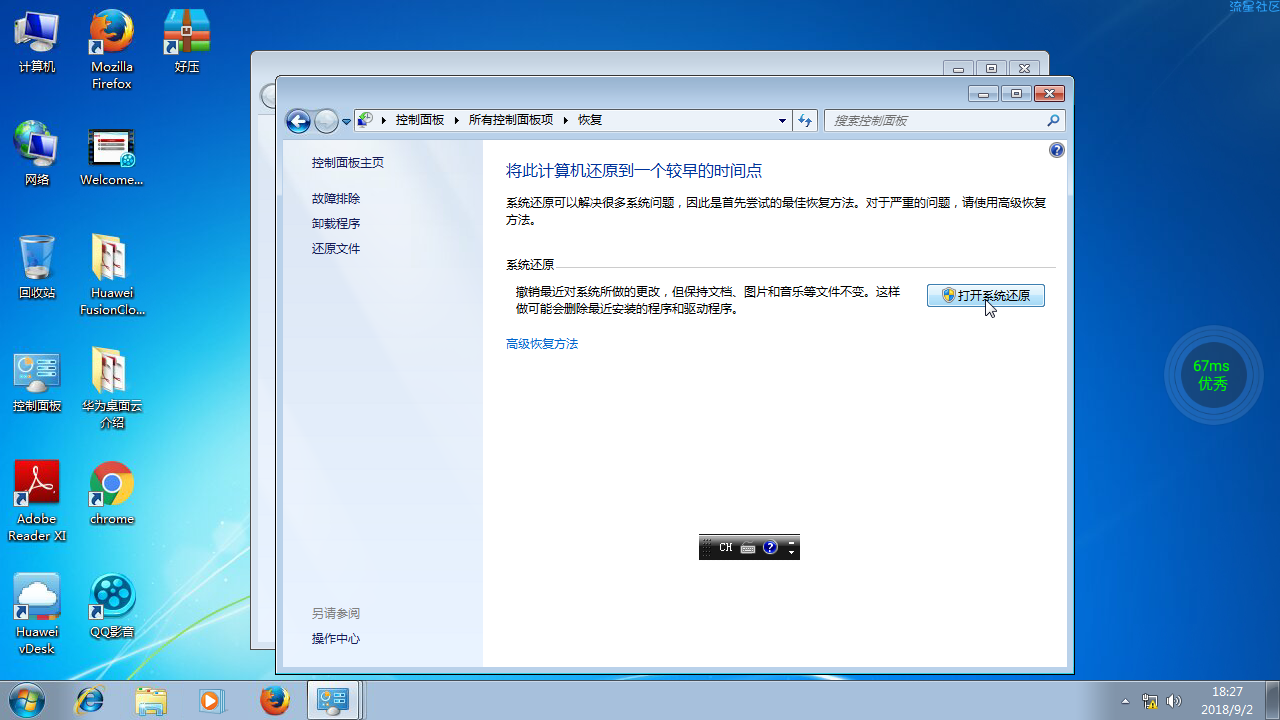Open Internet Explorer in taskbar
Image resolution: width=1280 pixels, height=720 pixels.
[x=89, y=700]
